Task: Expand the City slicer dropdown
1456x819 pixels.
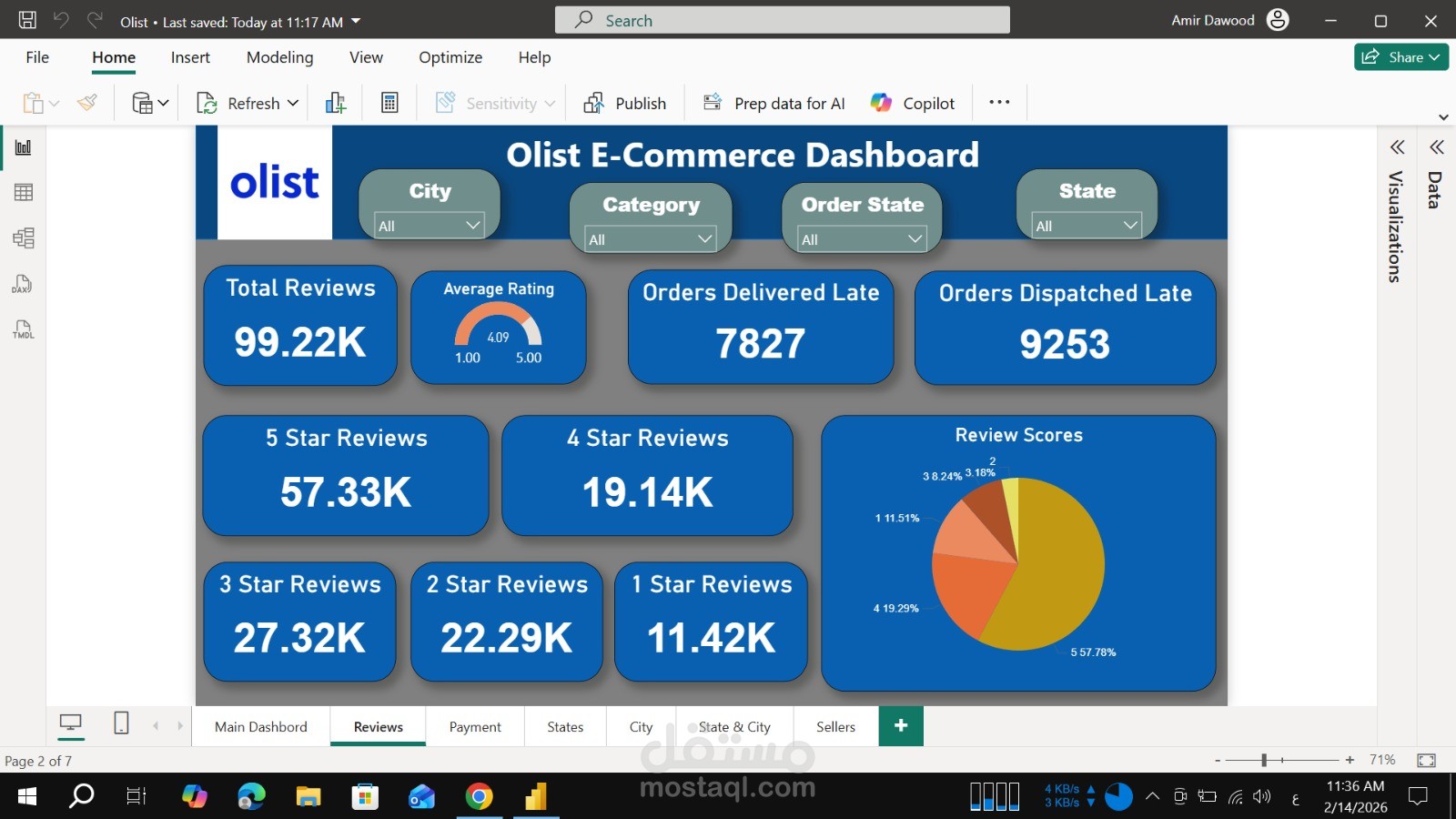Action: coord(473,225)
